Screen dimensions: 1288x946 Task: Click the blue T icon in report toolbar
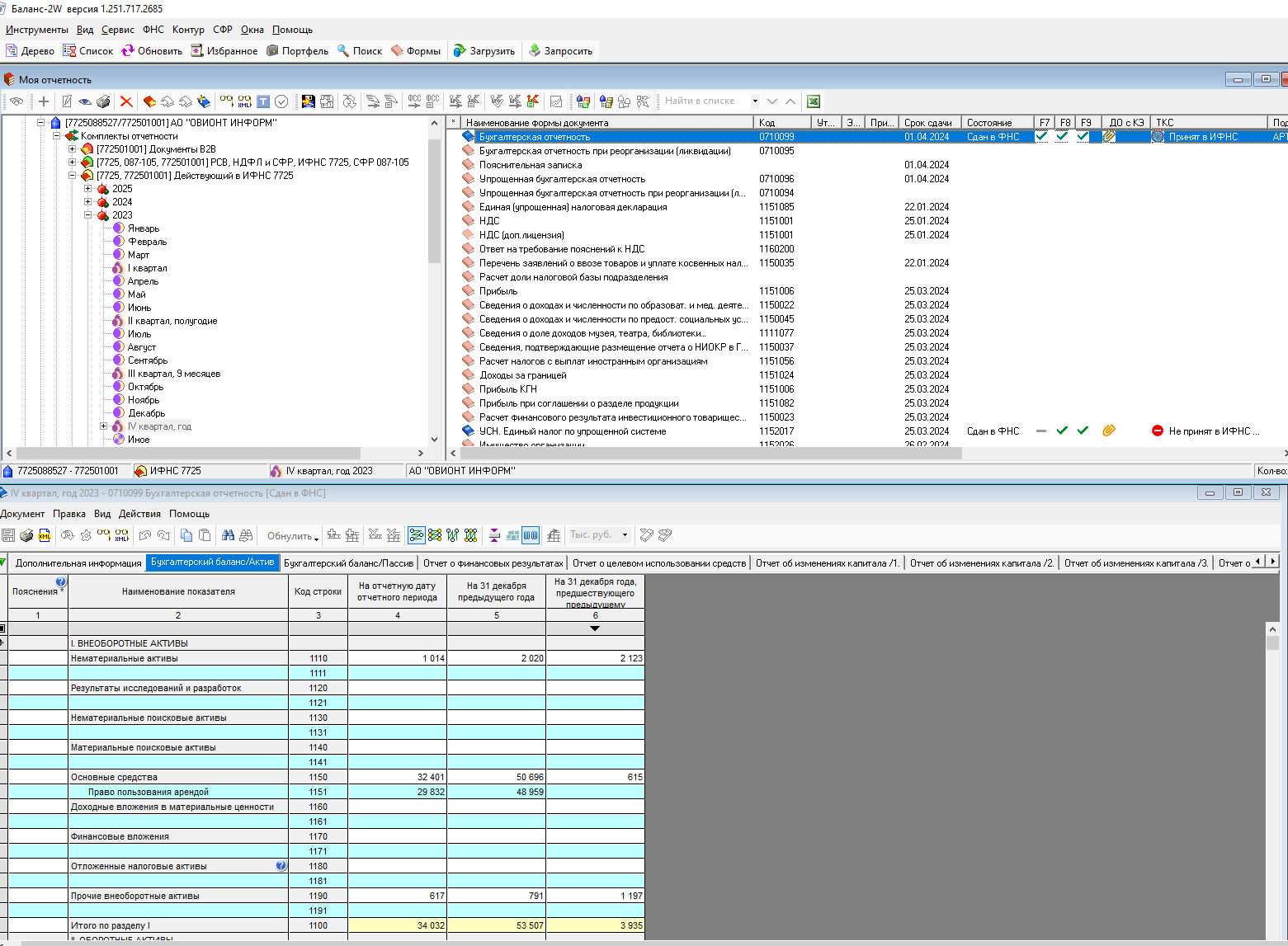[x=263, y=101]
